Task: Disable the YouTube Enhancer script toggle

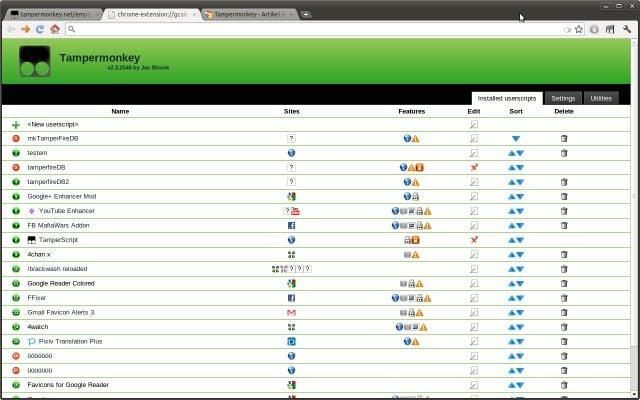Action: pos(16,211)
